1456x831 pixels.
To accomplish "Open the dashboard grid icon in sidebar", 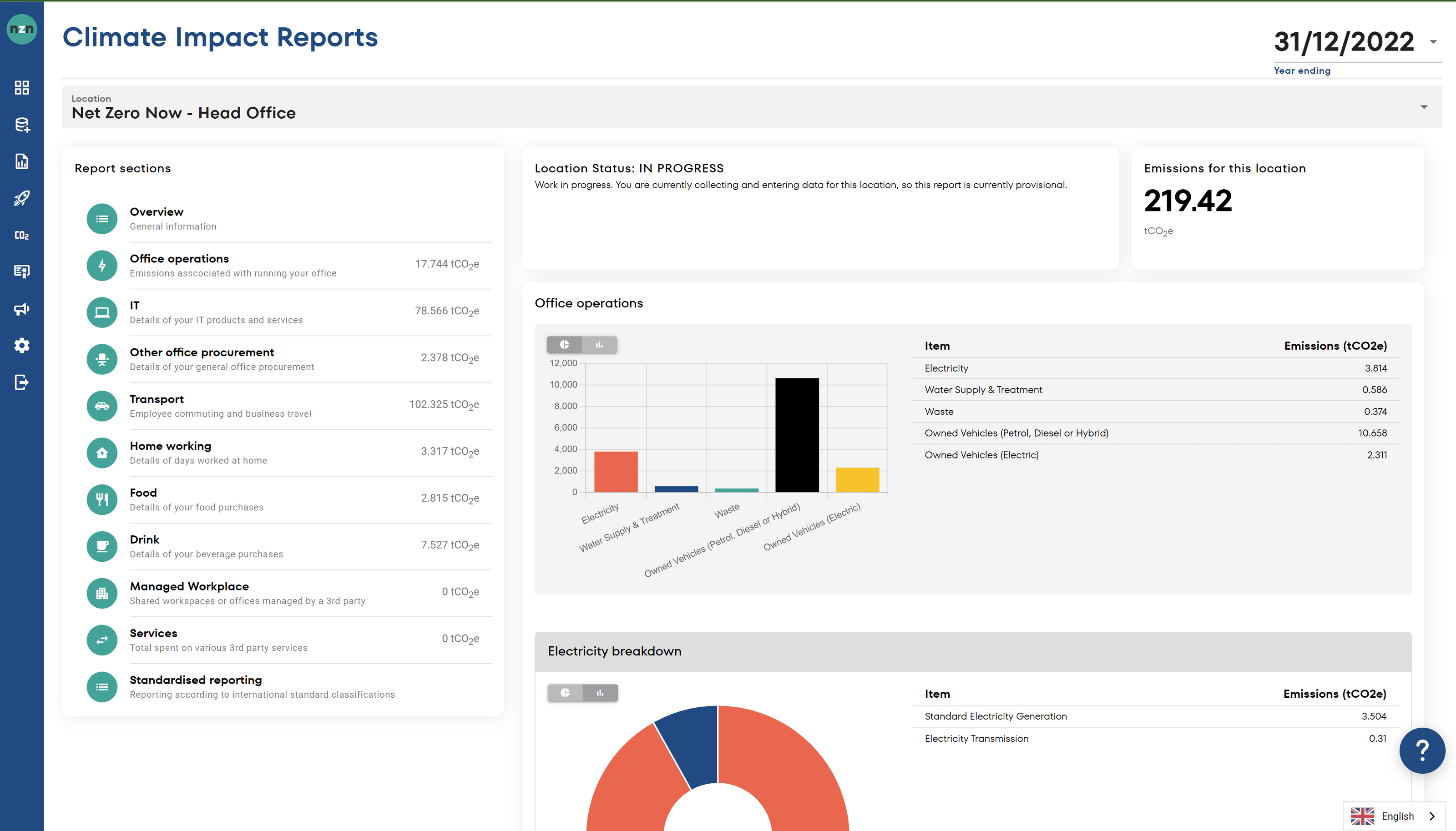I will tap(22, 87).
